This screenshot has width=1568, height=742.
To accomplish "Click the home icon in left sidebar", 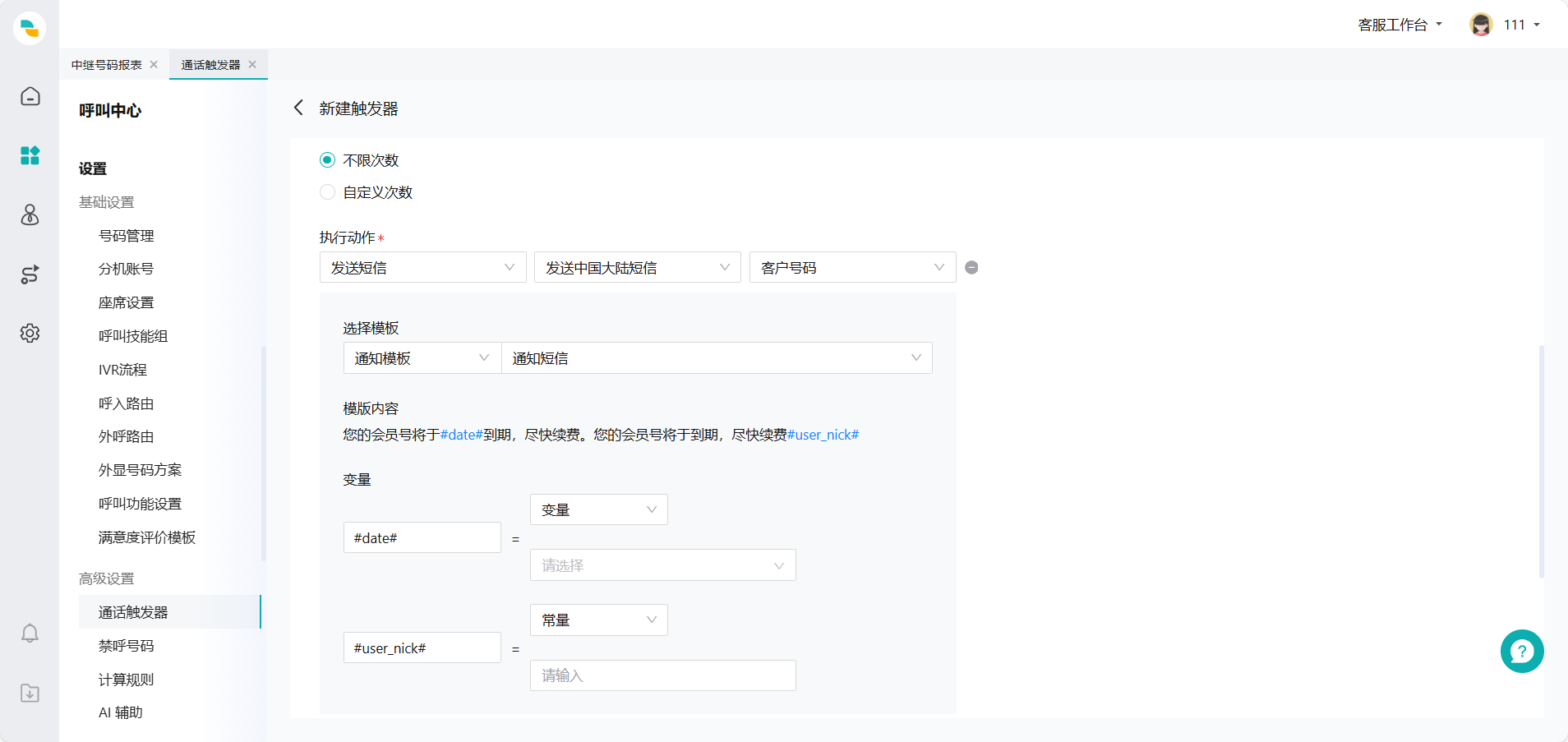I will coord(30,97).
